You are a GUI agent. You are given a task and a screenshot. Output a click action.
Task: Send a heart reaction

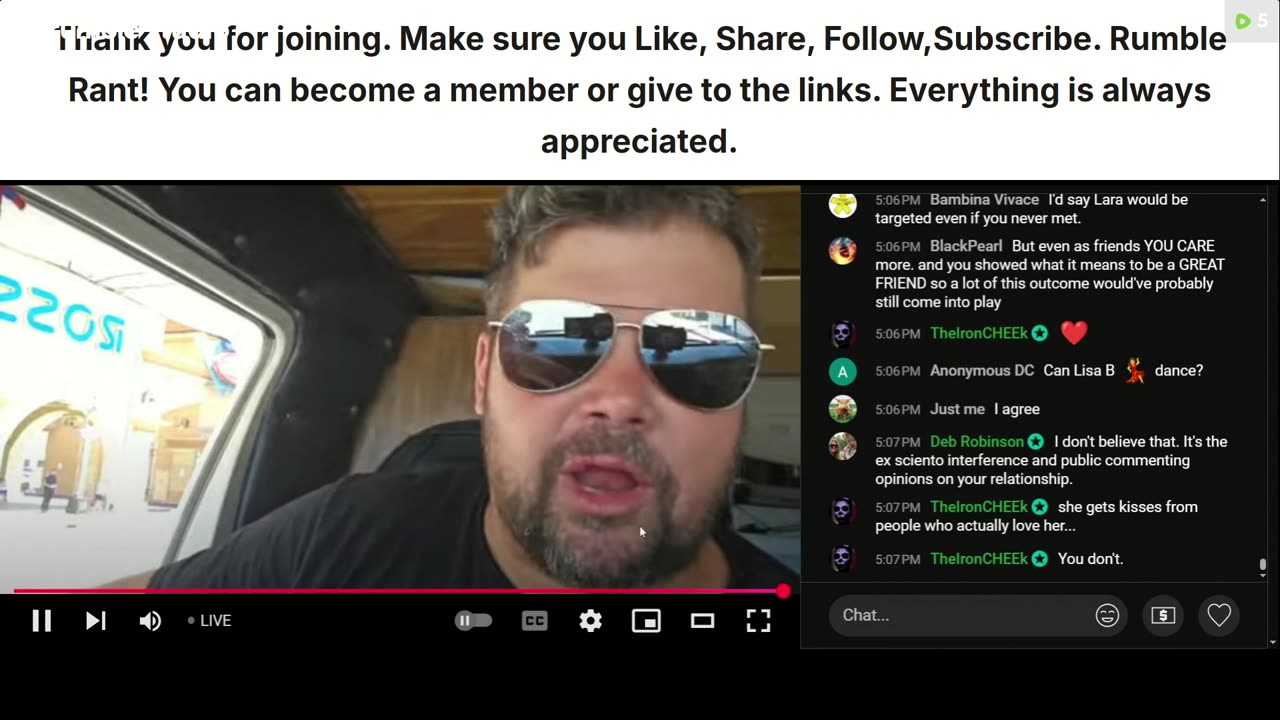coord(1219,615)
